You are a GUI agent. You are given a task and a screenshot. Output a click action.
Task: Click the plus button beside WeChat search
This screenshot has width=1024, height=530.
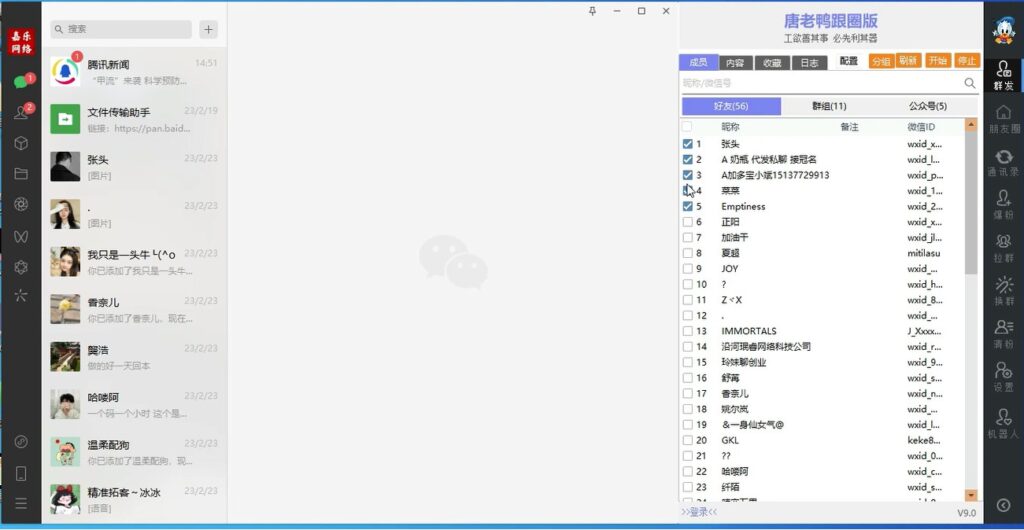click(208, 29)
